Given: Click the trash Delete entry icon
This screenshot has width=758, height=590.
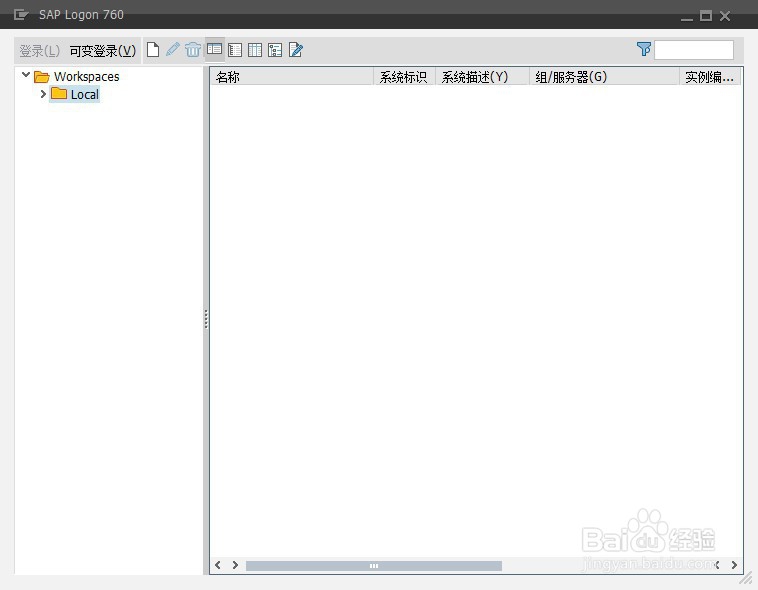Looking at the screenshot, I should pos(193,49).
